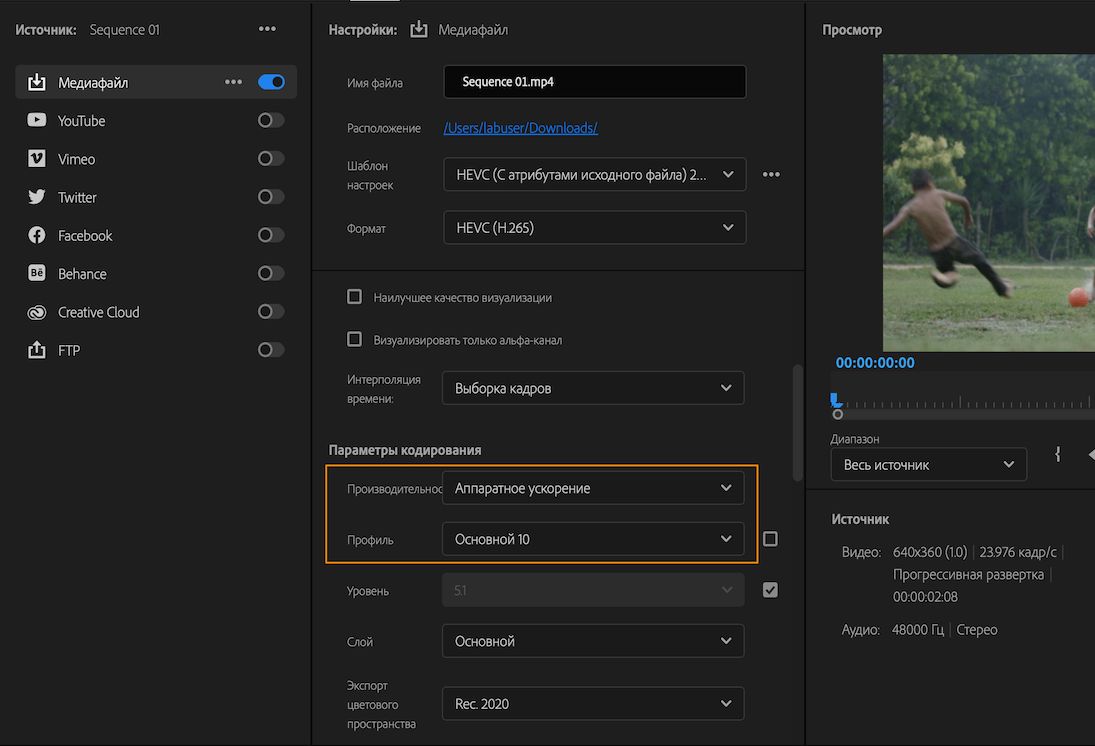Disable the Медиафайл export toggle
The width and height of the screenshot is (1095, 746).
coord(271,82)
